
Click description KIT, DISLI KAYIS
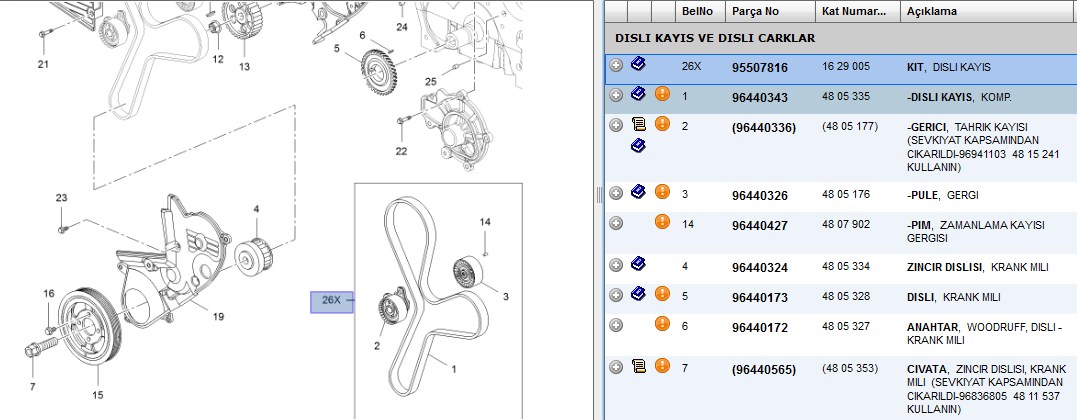[949, 67]
